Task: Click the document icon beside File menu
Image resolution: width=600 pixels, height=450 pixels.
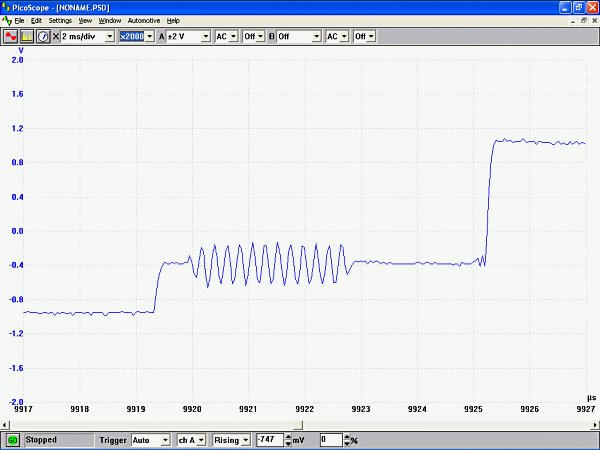Action: coord(7,21)
